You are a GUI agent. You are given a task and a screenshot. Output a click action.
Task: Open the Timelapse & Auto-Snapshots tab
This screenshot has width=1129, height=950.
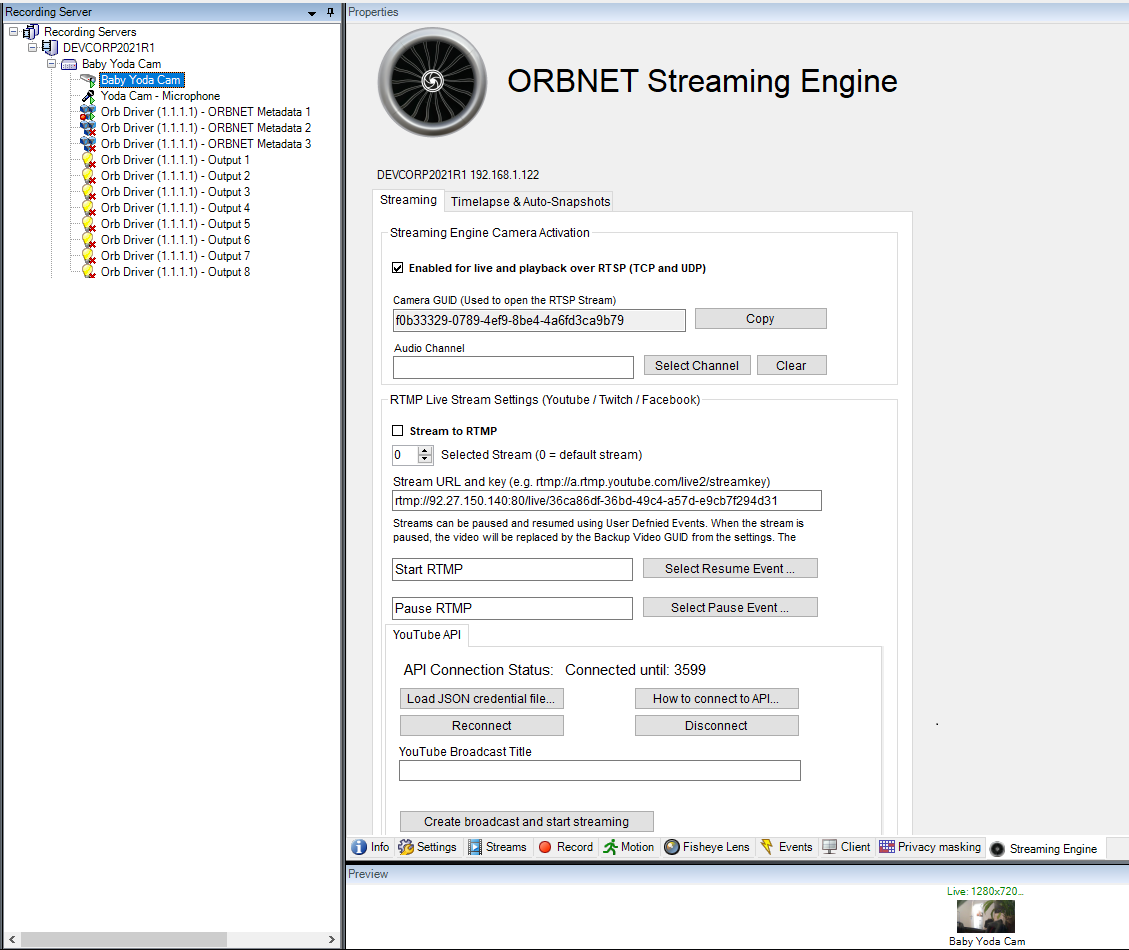click(x=530, y=202)
